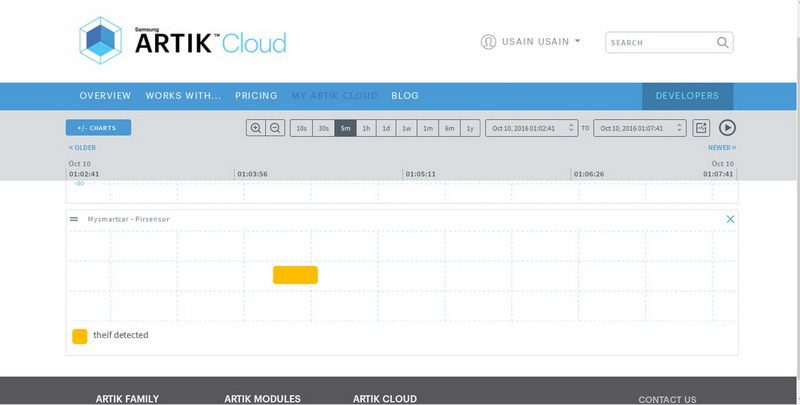This screenshot has height=405, width=800.
Task: Click the 01:06:26 timeline label
Action: (x=589, y=174)
